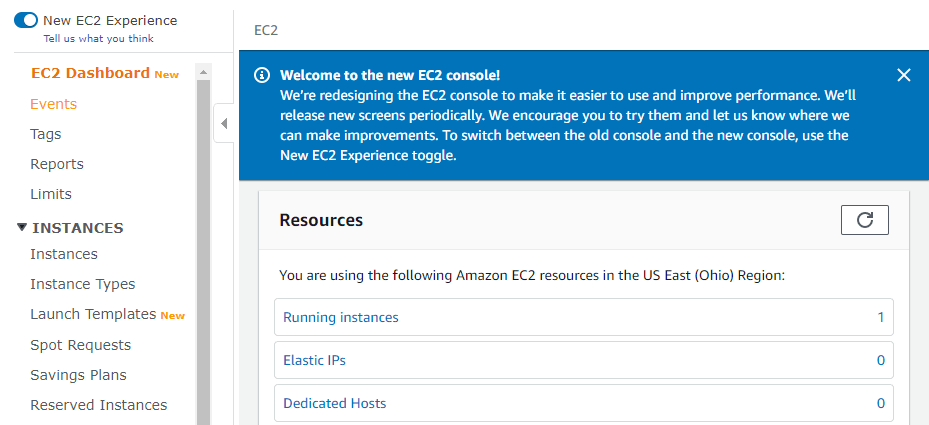This screenshot has height=425, width=929.
Task: Navigate to Instance Types
Action: pyautogui.click(x=83, y=284)
